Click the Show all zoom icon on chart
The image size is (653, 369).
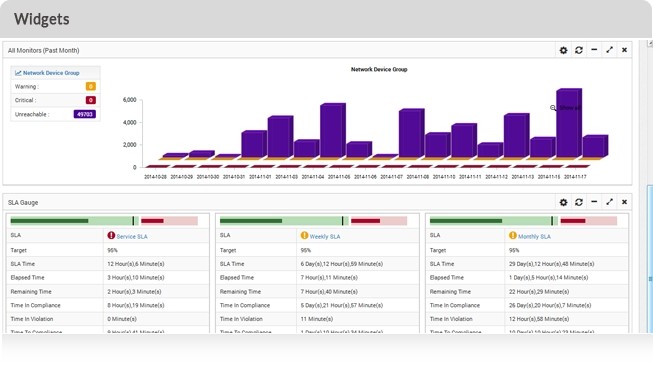coord(553,108)
